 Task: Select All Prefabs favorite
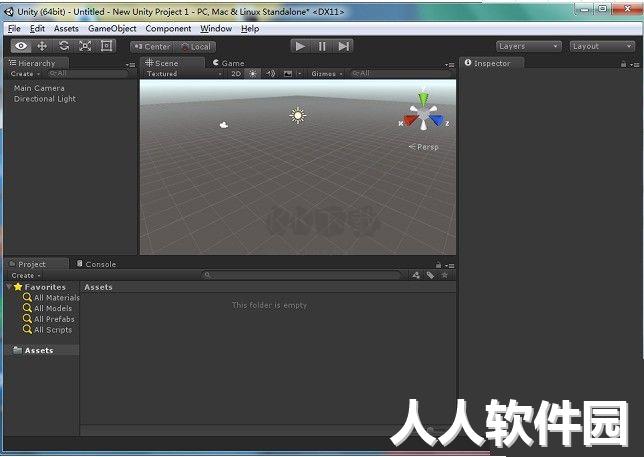pos(48,319)
